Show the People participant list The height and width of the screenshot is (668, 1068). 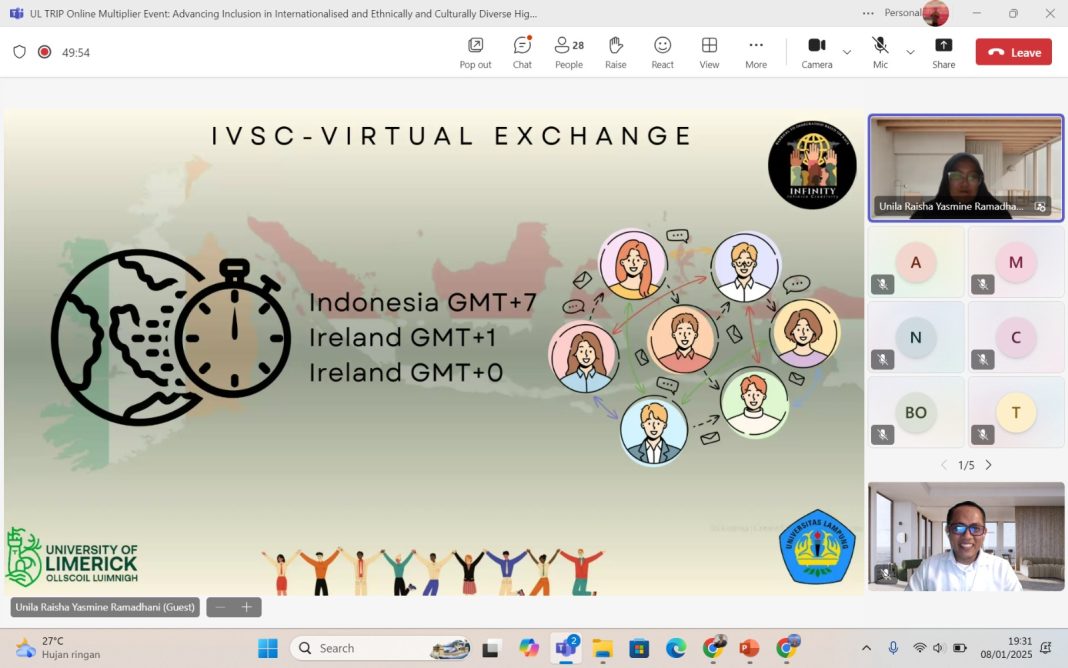tap(569, 52)
